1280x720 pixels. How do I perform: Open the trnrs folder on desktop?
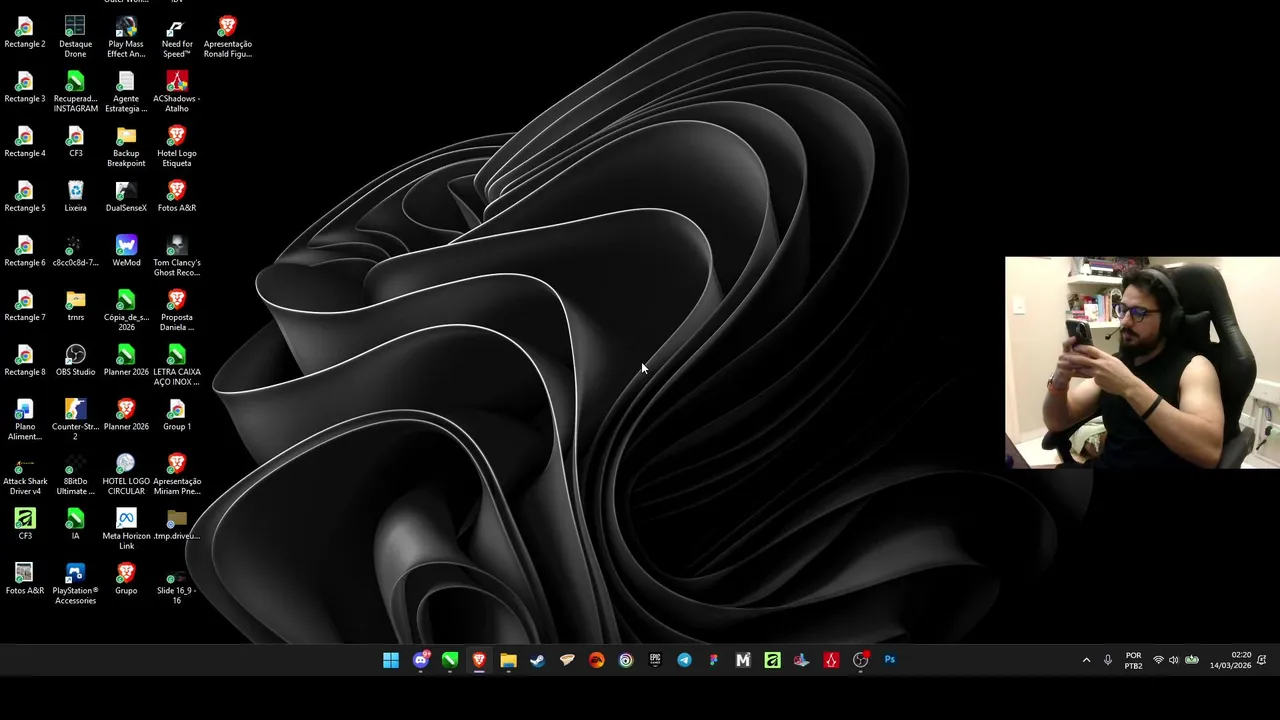click(75, 305)
